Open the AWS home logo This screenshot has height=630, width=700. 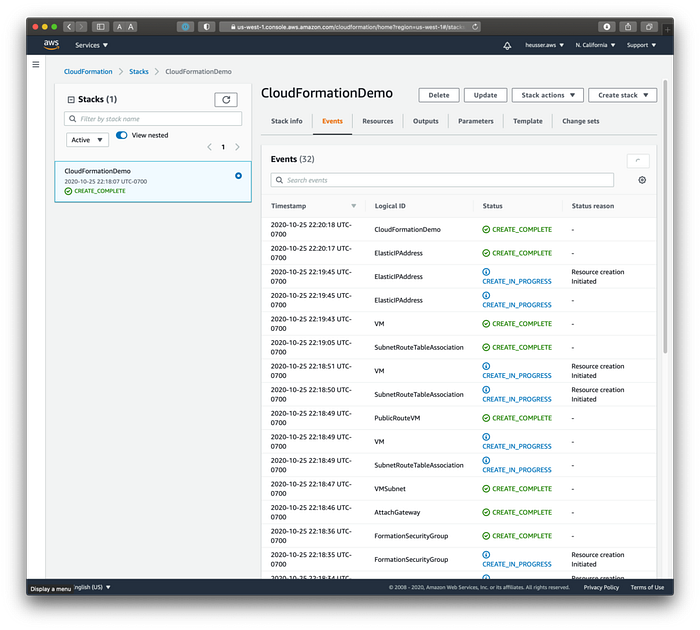[x=51, y=45]
